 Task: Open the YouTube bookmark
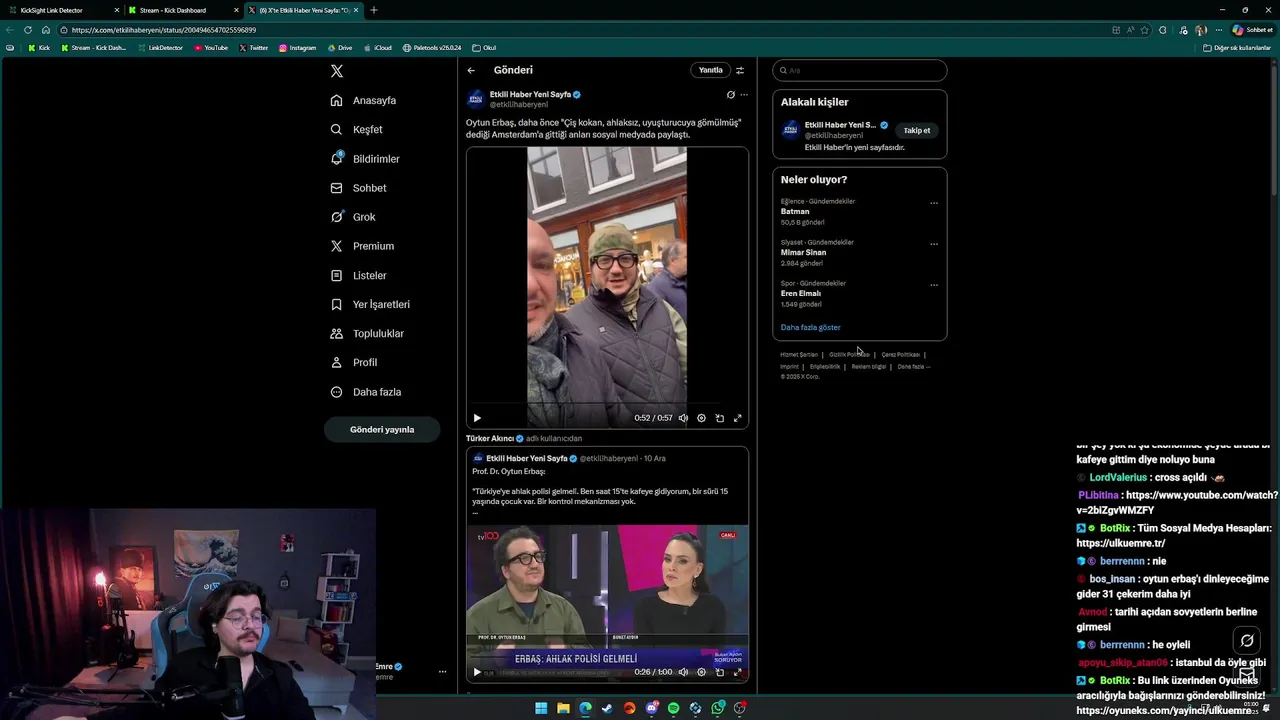coord(211,48)
